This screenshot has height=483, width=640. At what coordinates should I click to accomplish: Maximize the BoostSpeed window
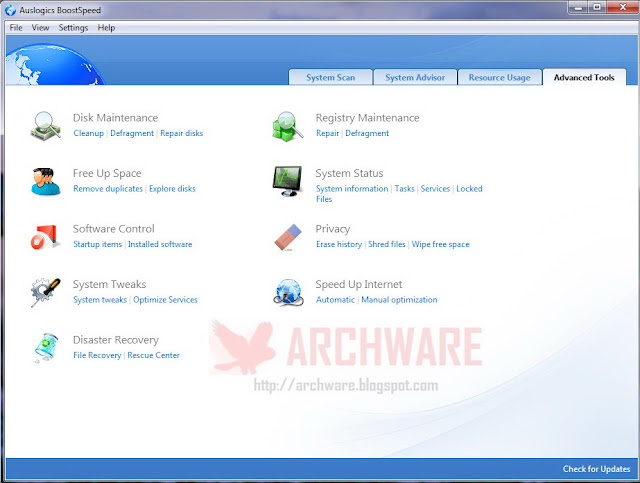pyautogui.click(x=597, y=7)
